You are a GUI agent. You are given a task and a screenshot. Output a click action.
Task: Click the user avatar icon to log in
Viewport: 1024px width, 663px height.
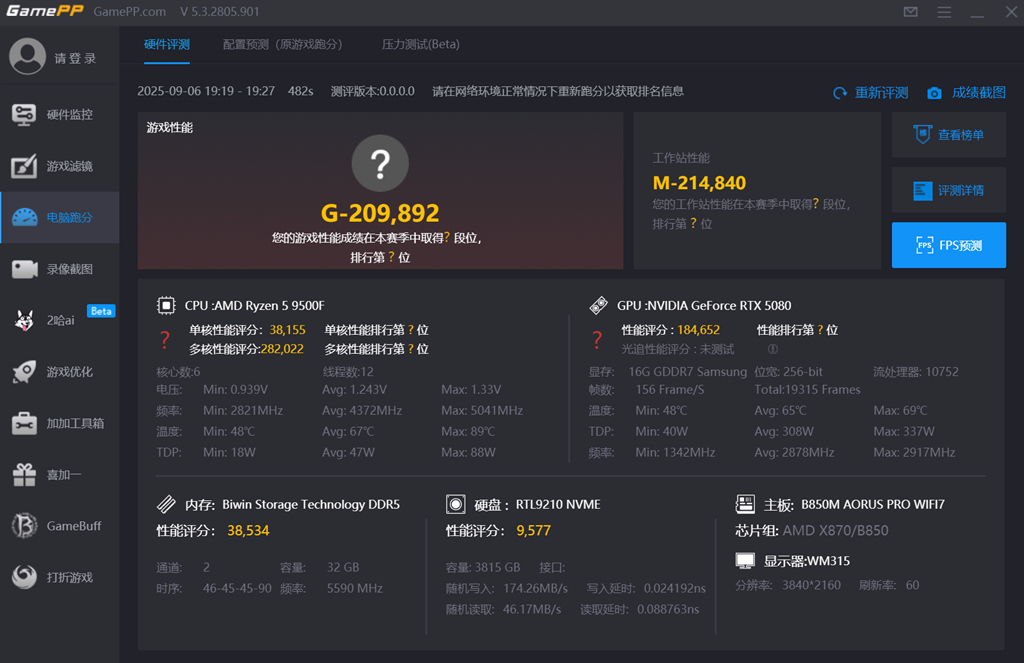point(27,56)
